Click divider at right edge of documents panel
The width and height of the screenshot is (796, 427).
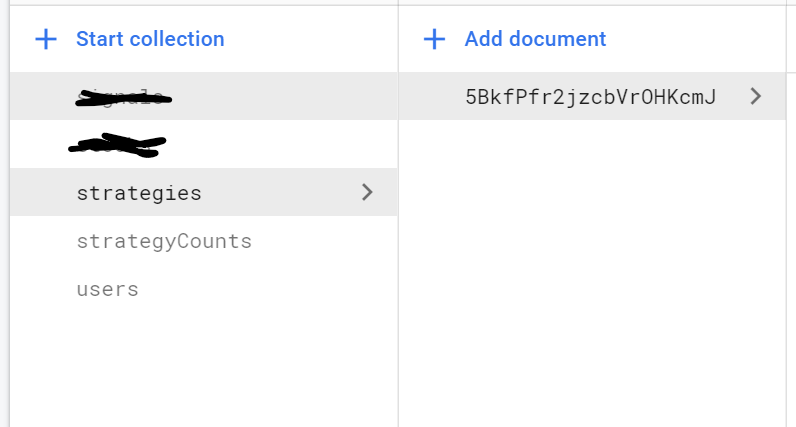[786, 213]
